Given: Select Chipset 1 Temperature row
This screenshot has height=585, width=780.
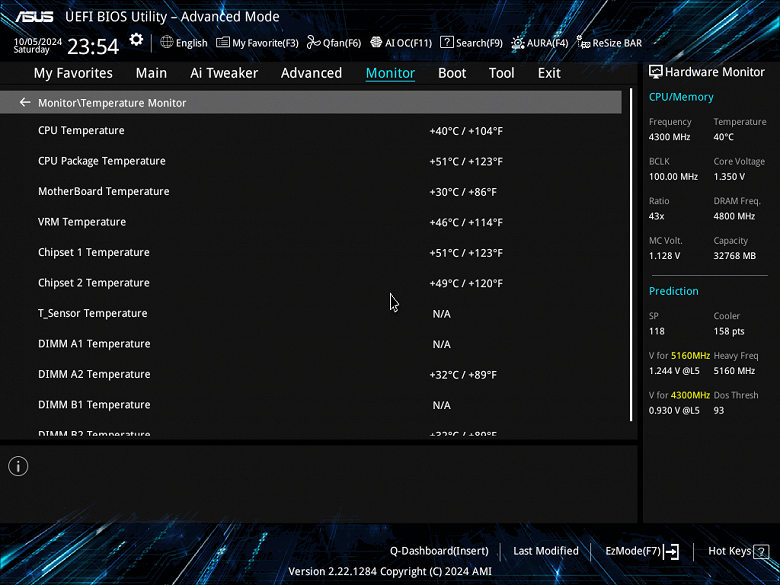Looking at the screenshot, I should 311,253.
